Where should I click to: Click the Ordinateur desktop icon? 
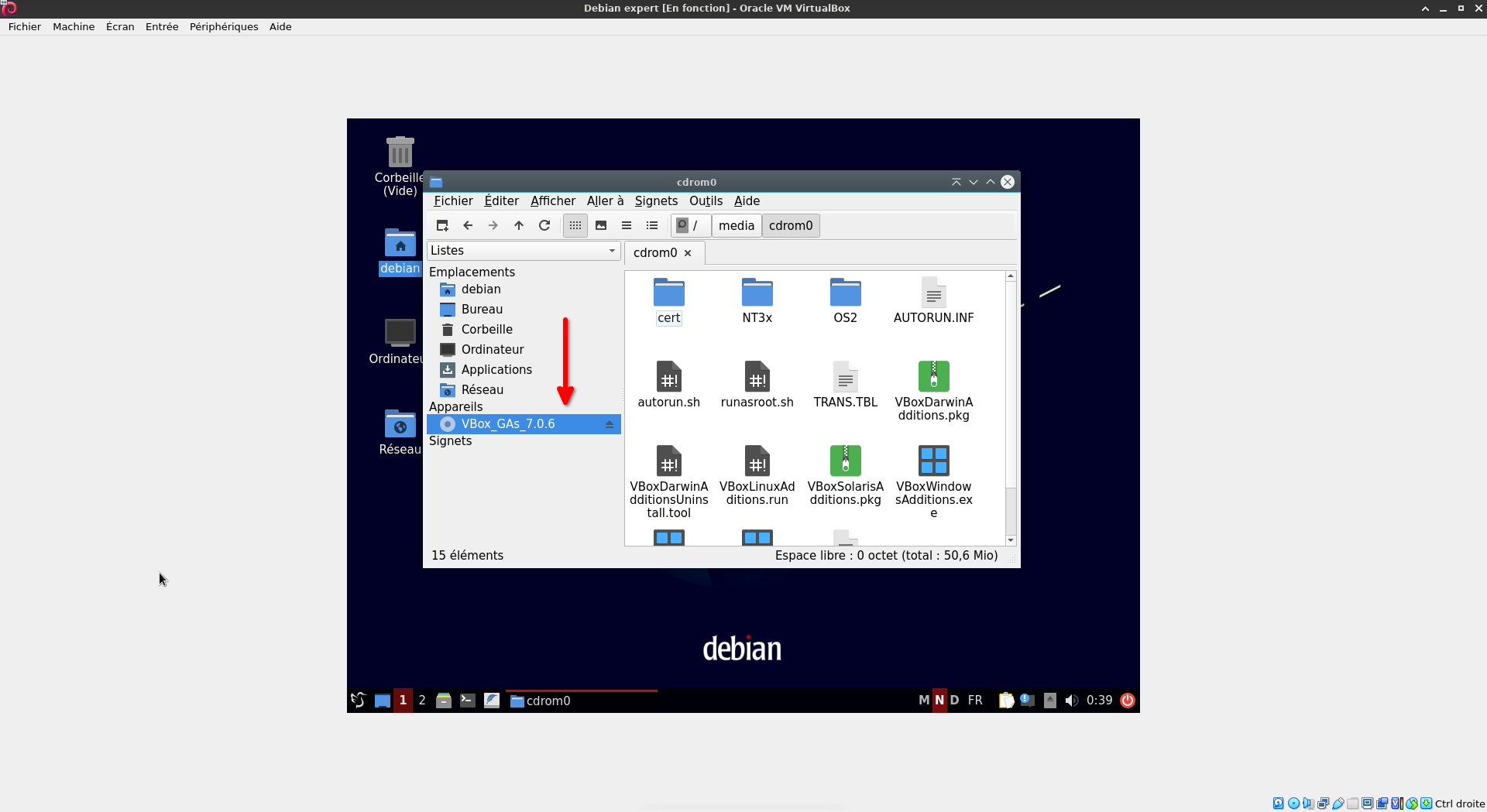[400, 341]
